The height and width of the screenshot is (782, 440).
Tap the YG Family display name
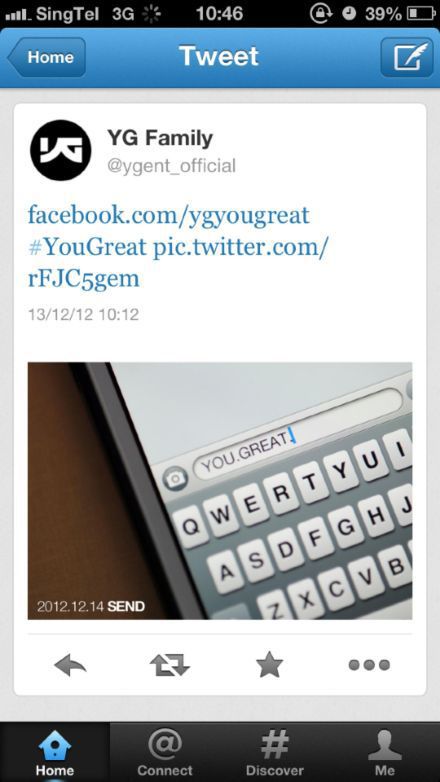pos(160,138)
